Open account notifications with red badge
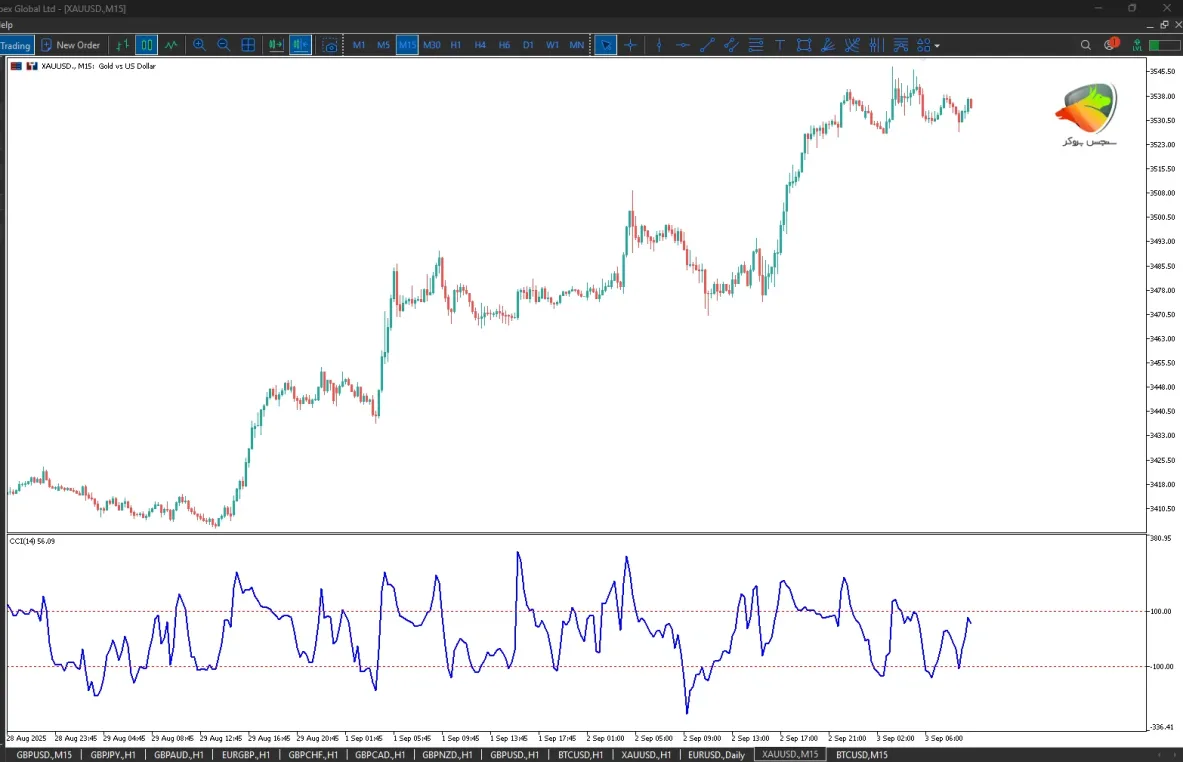Image resolution: width=1183 pixels, height=762 pixels. [x=1111, y=45]
